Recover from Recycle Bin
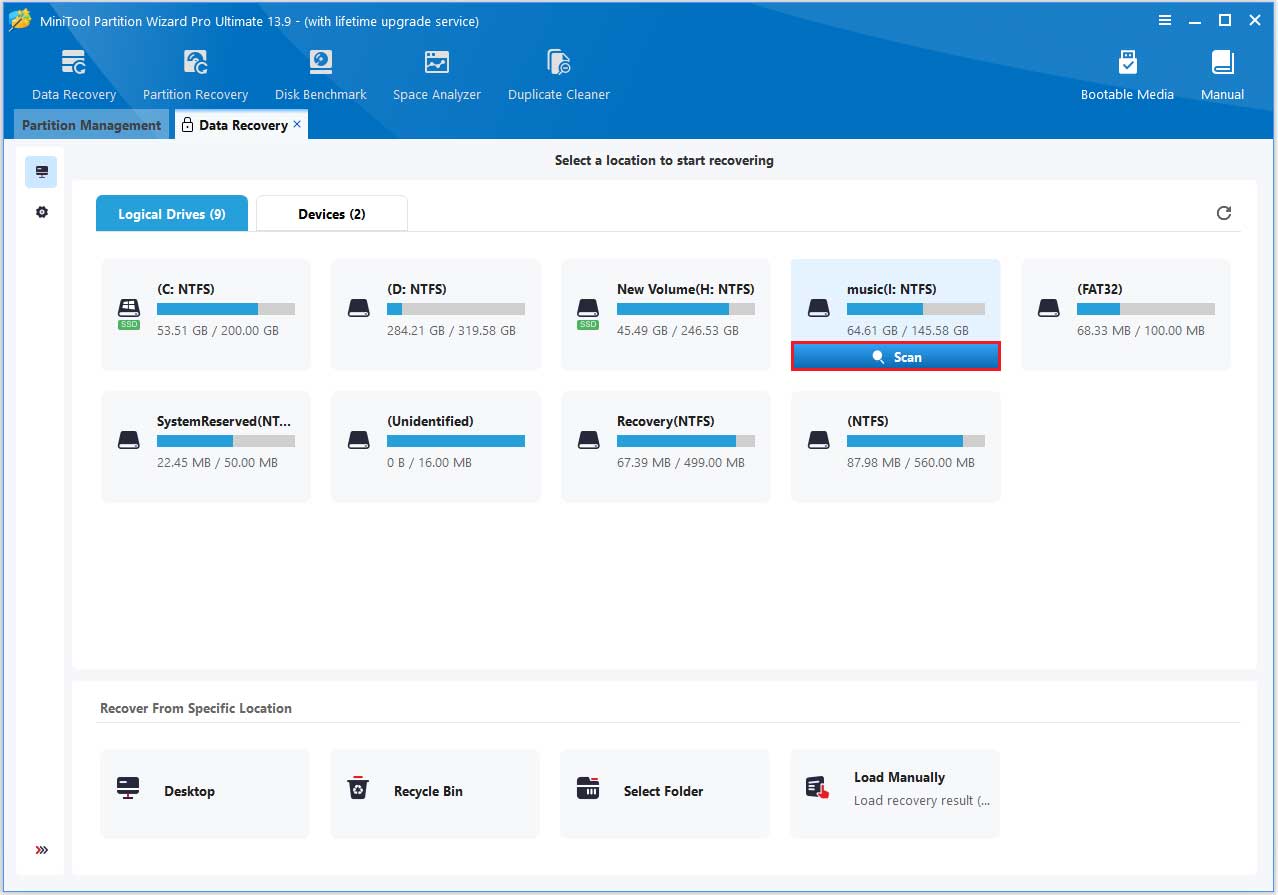 click(435, 793)
